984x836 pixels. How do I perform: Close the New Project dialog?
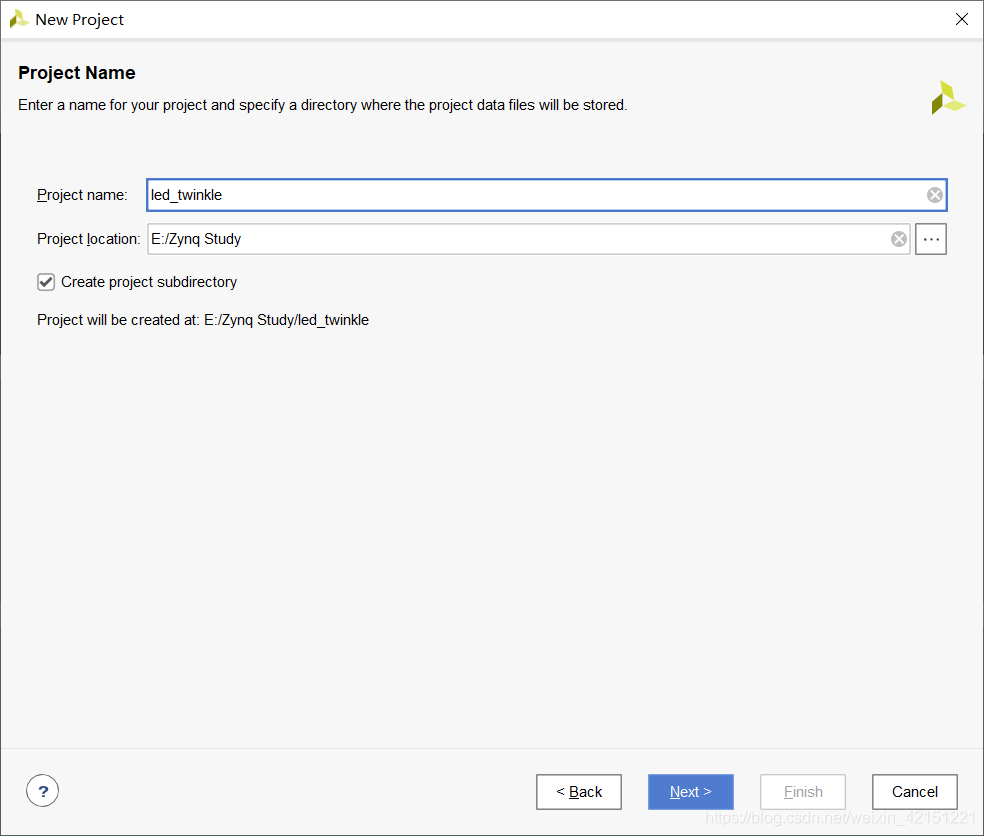[961, 19]
